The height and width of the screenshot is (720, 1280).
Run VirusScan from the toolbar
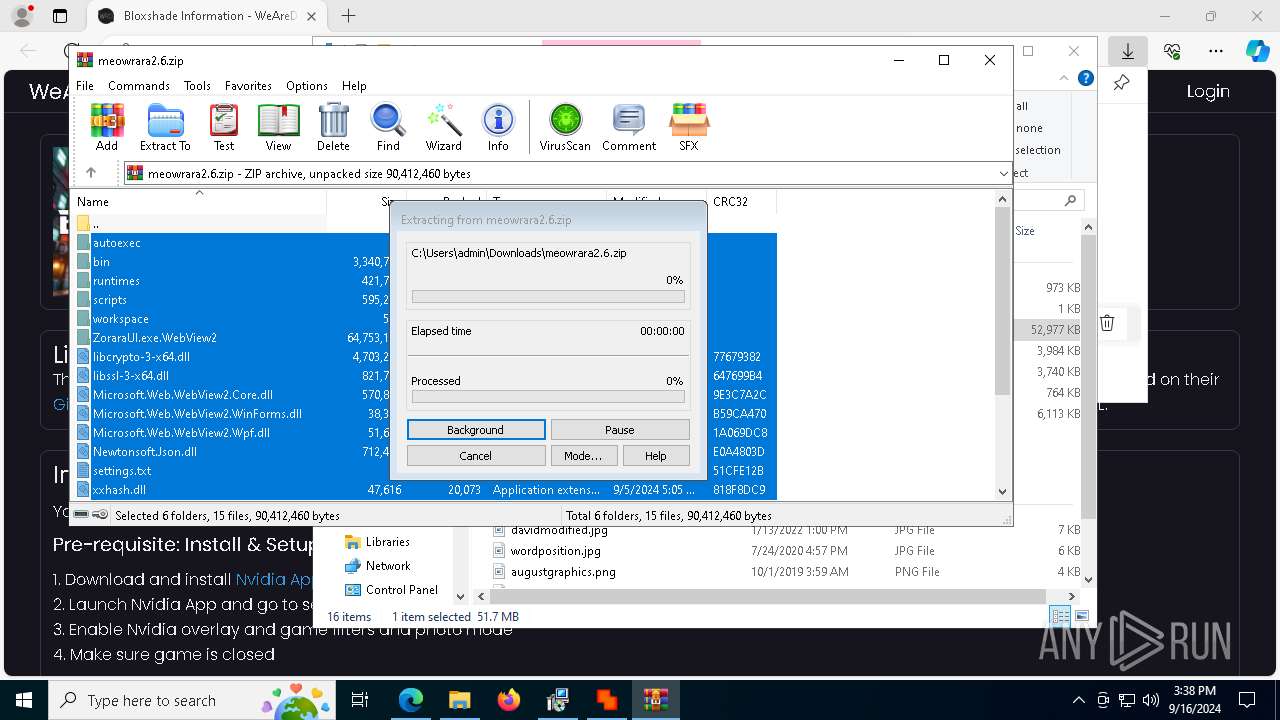tap(565, 127)
